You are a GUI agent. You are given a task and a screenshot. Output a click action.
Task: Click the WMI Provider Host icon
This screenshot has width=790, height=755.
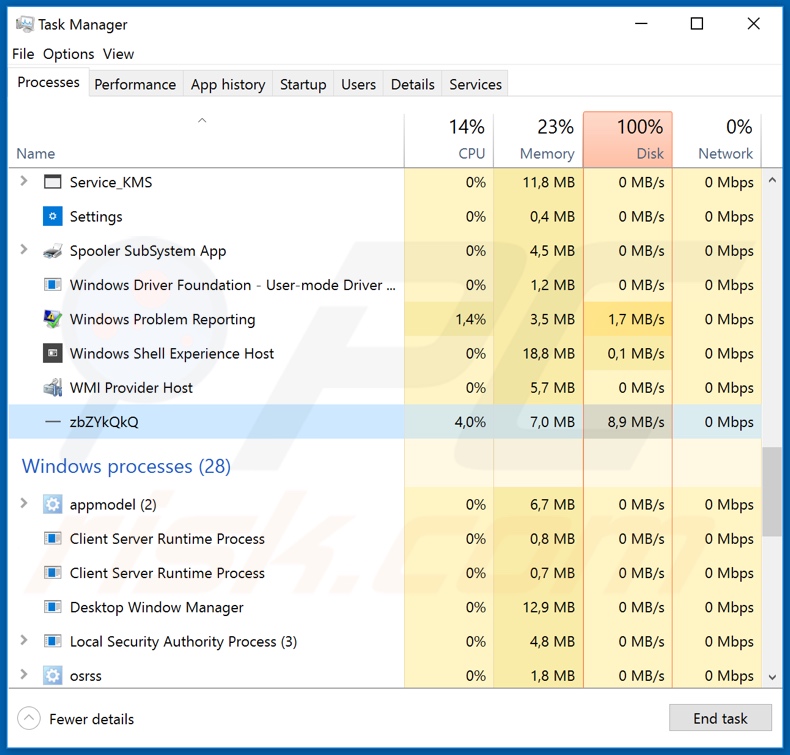(x=52, y=387)
